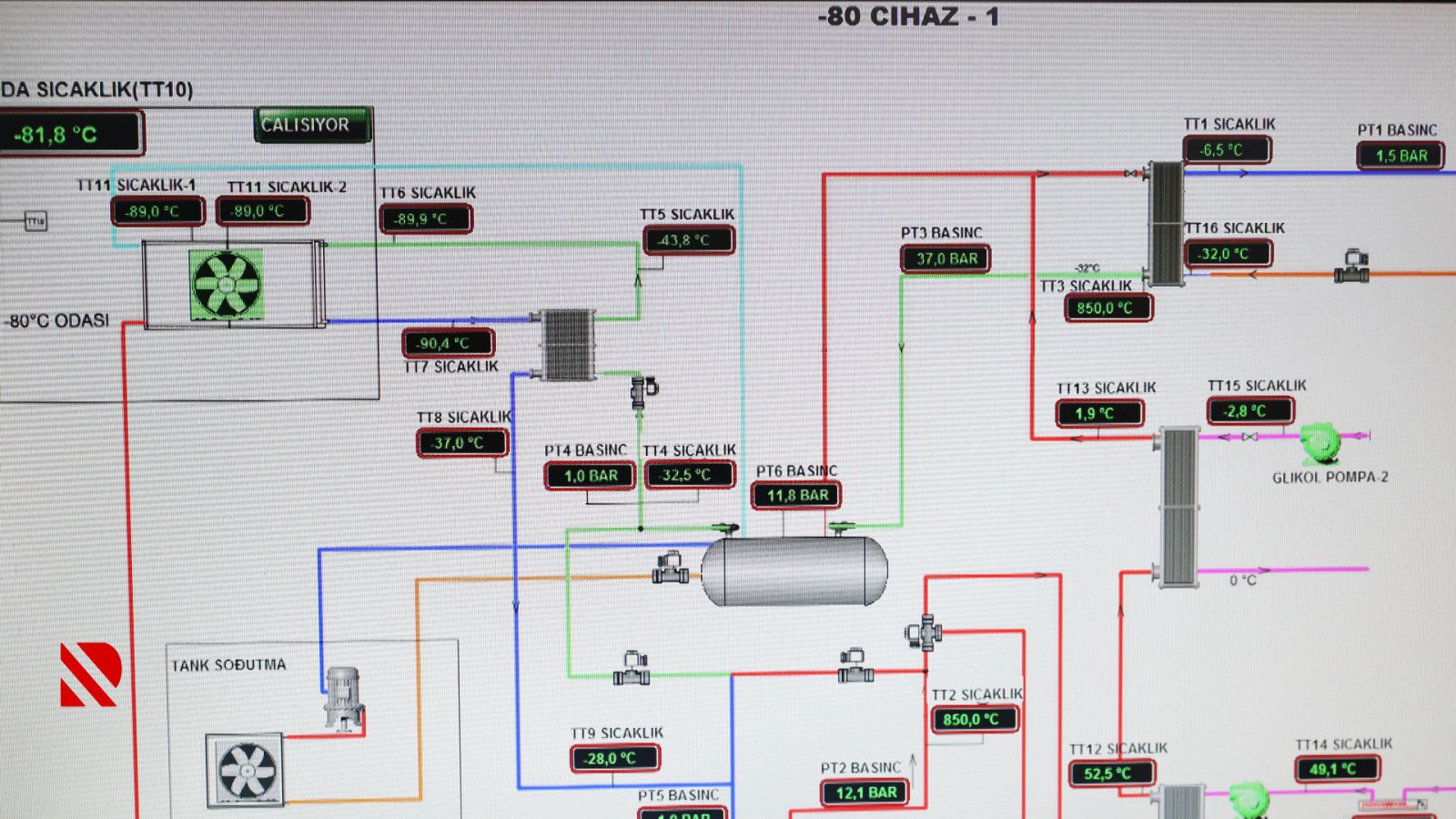Click the TT10 -81,8 °C temperature display
Image resolution: width=1456 pixels, height=819 pixels.
pos(70,135)
